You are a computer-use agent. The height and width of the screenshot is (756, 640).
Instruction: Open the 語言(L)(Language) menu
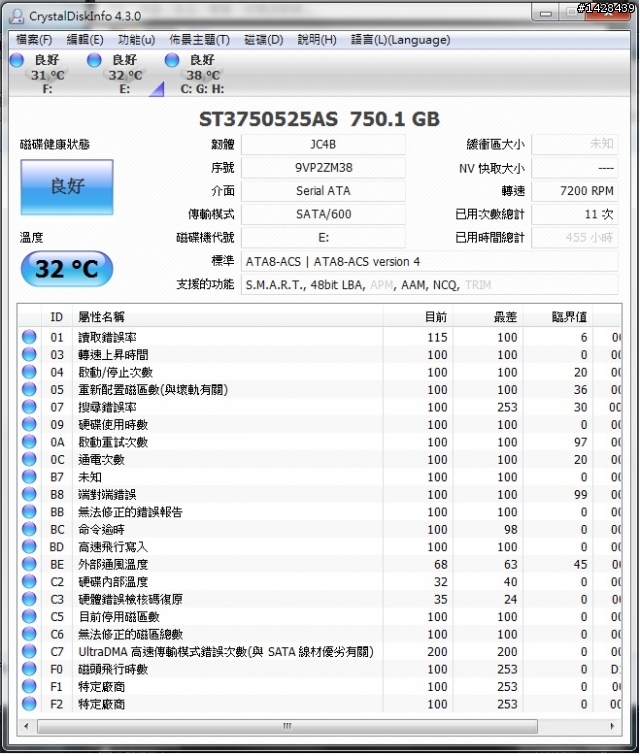tap(400, 40)
